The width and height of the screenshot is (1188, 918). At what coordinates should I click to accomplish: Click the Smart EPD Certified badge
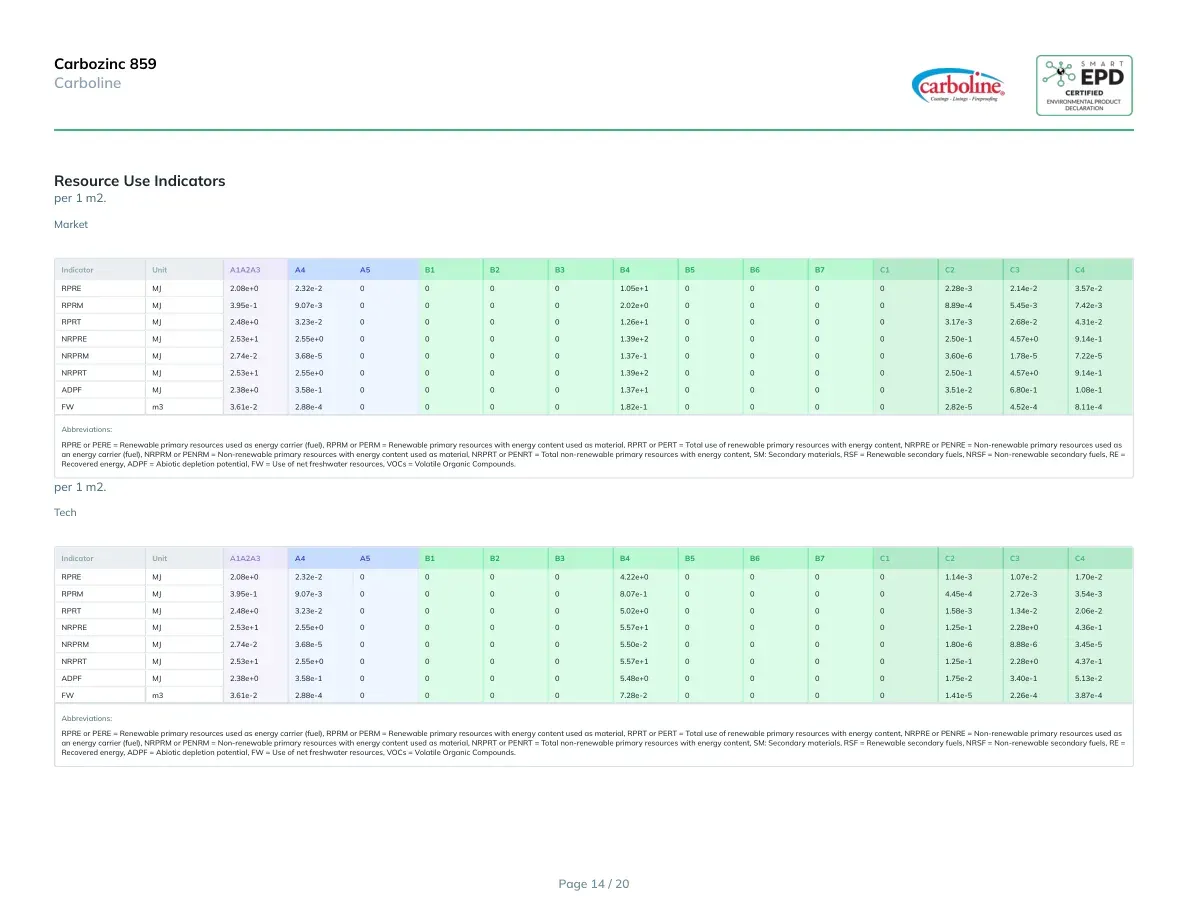point(1084,86)
